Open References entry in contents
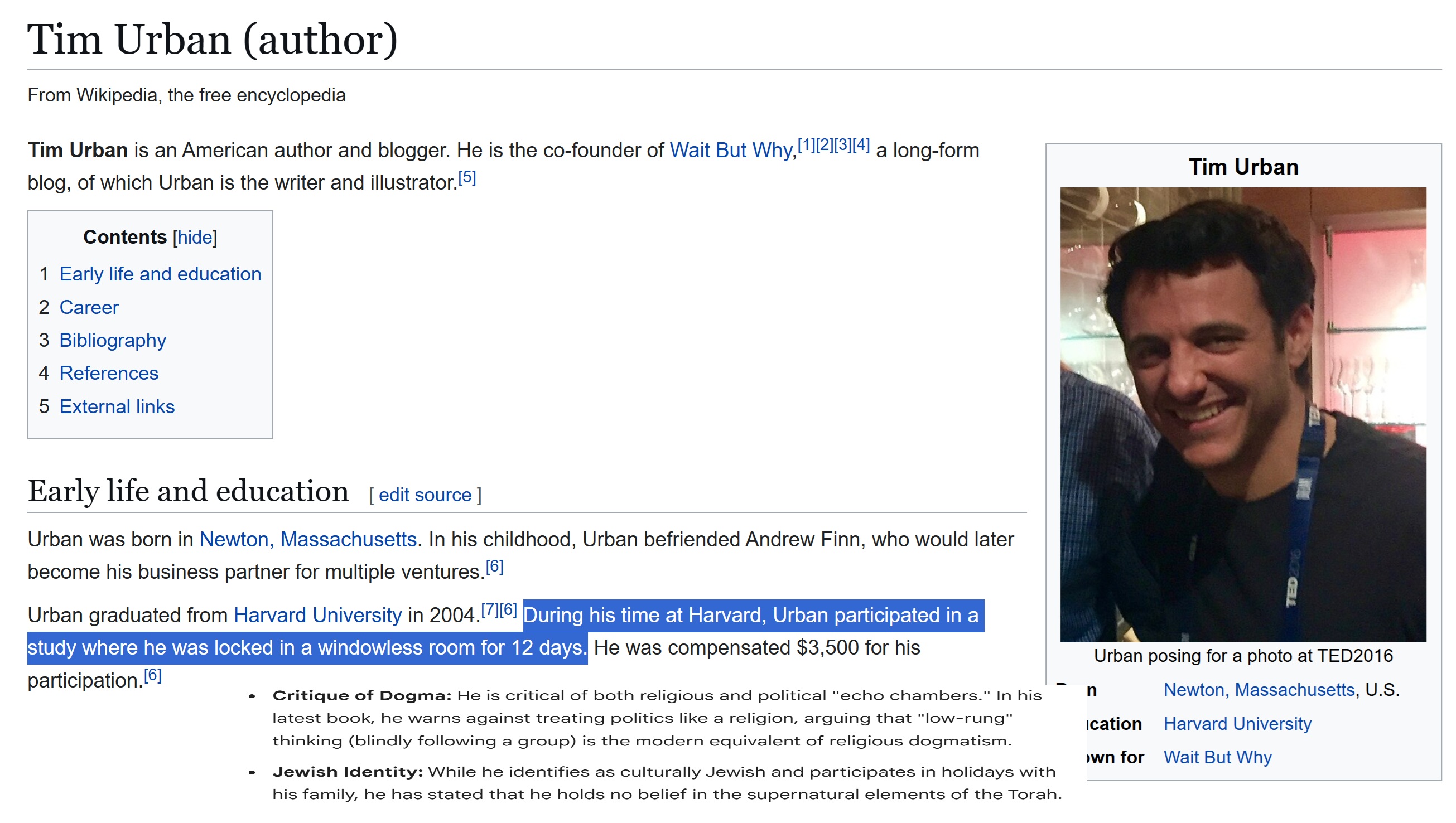This screenshot has width=1456, height=823. click(x=109, y=373)
